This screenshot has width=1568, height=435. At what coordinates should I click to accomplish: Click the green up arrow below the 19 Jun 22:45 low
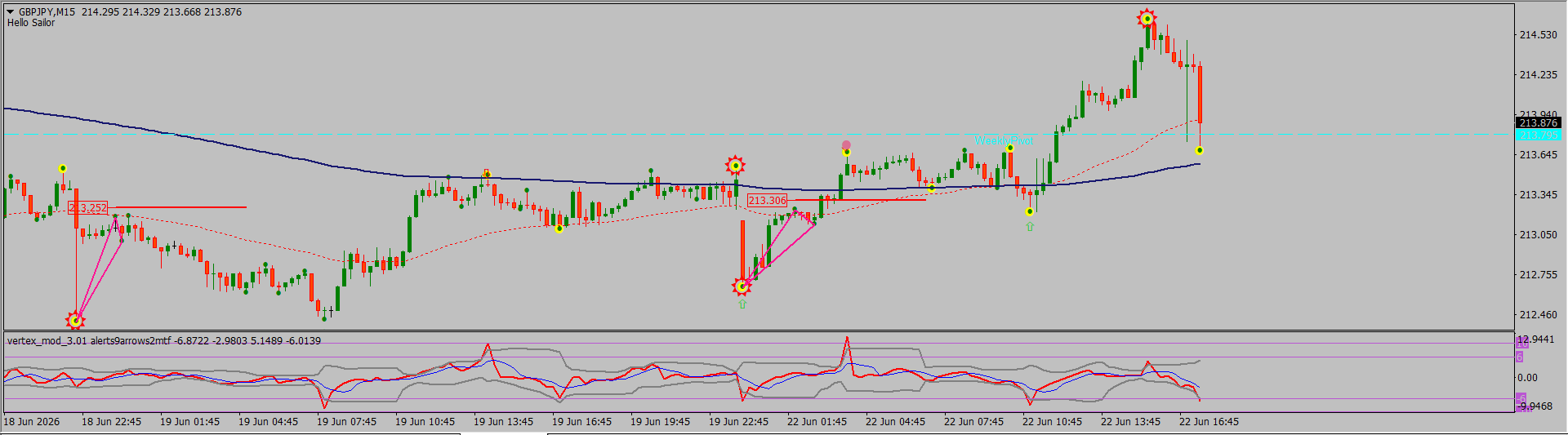click(x=742, y=304)
